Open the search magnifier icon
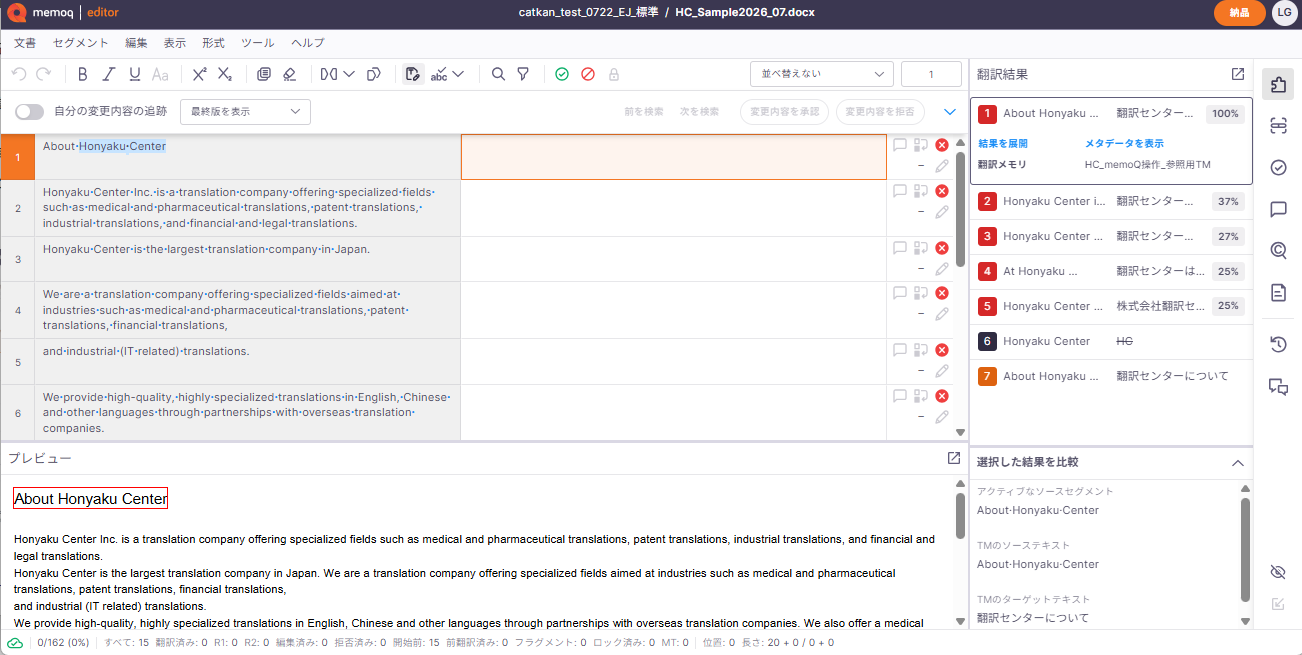The width and height of the screenshot is (1302, 655). tap(498, 74)
